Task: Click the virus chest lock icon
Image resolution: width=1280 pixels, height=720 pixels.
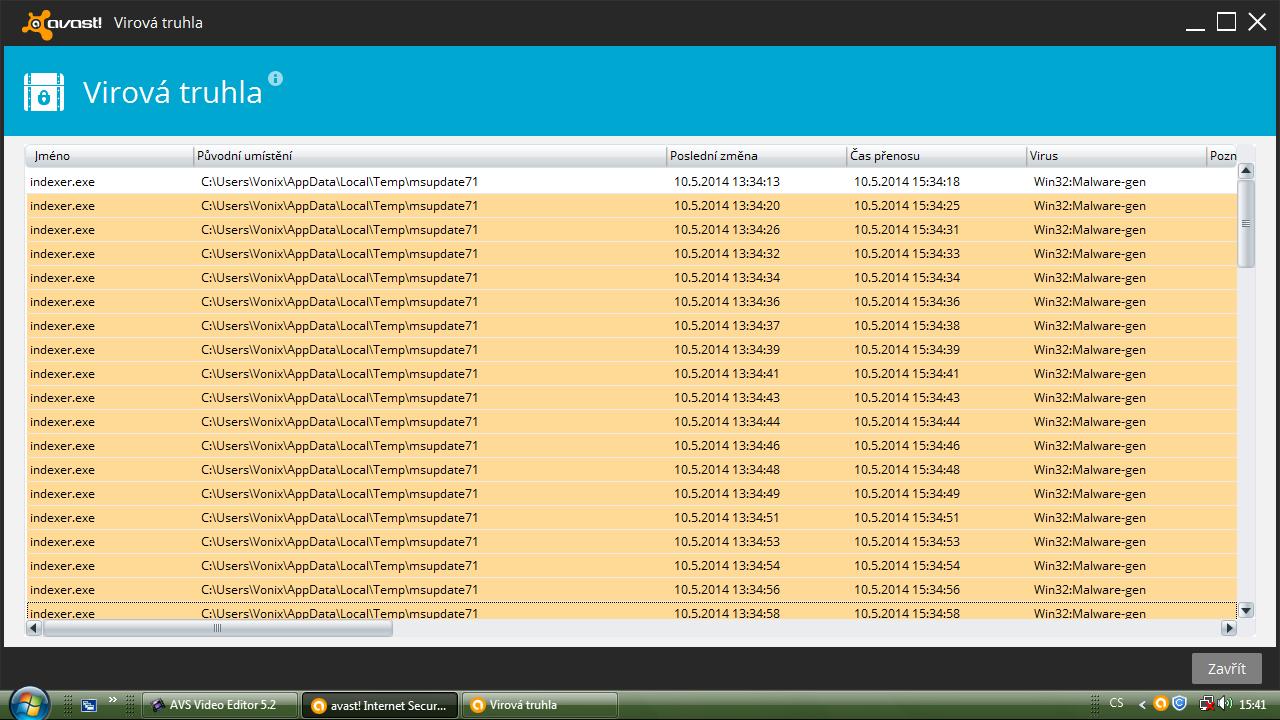Action: (44, 92)
